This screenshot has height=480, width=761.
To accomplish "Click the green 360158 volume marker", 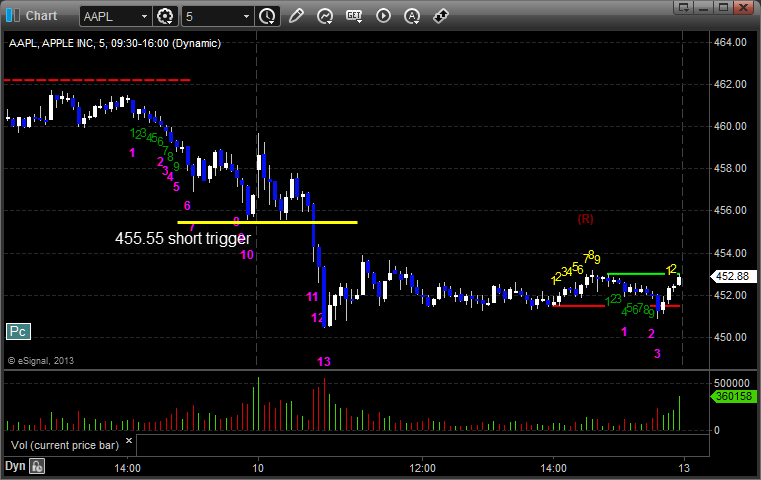I will click(x=734, y=396).
